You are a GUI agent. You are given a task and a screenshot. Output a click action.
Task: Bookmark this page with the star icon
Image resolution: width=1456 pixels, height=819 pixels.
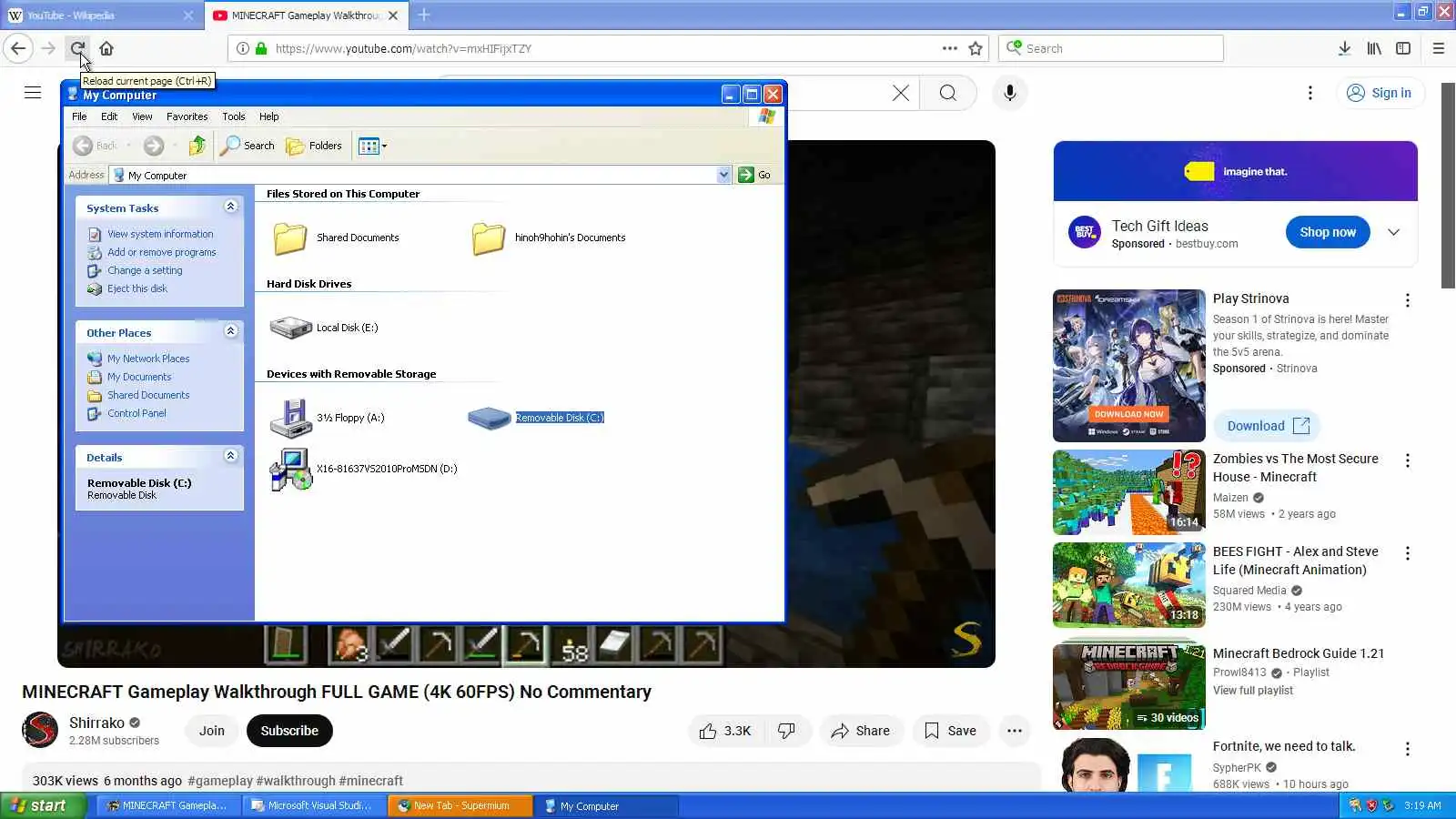[976, 48]
